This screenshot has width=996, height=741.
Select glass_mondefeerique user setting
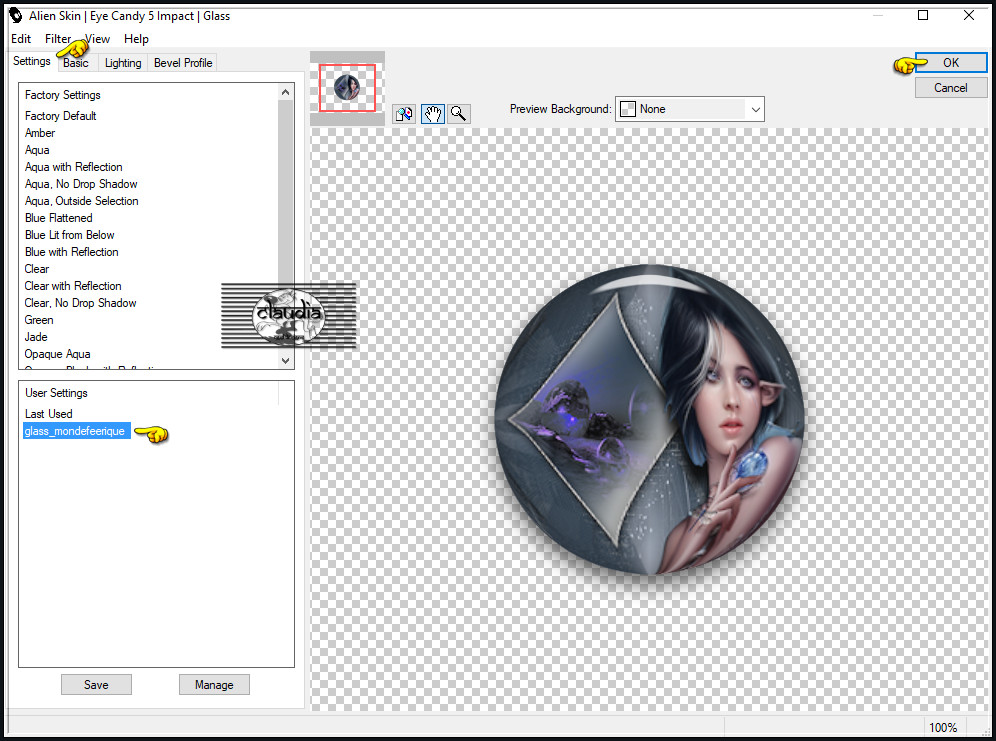point(76,431)
